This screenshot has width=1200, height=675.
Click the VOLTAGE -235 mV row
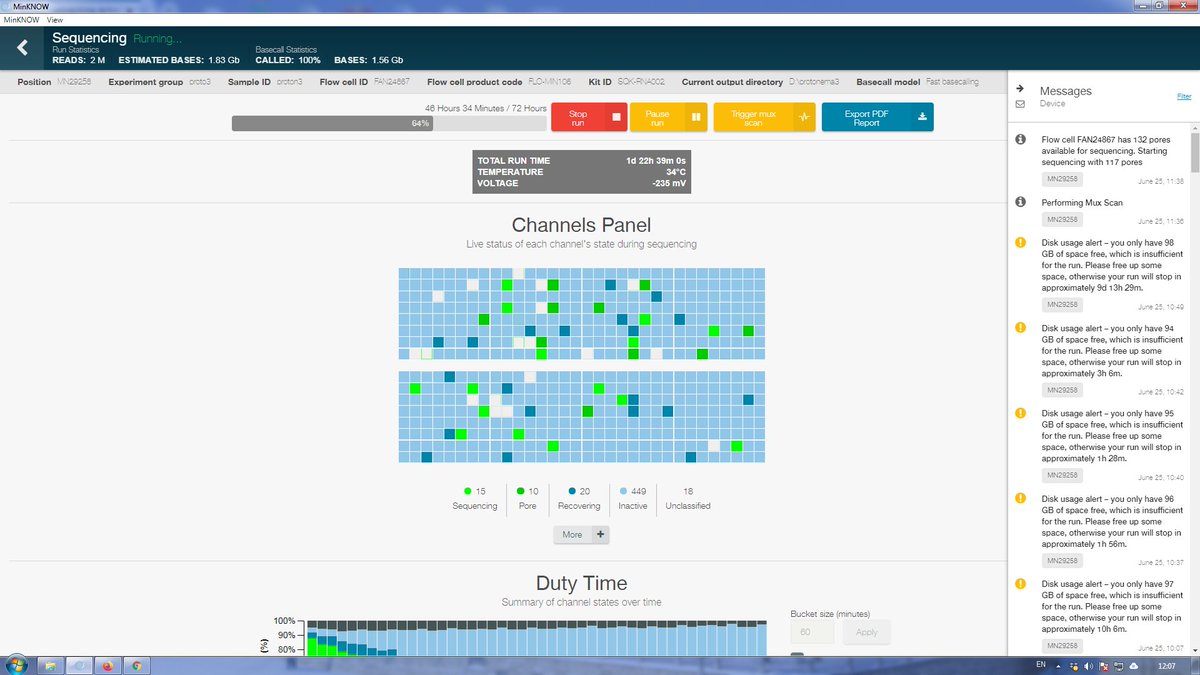[x=581, y=184]
